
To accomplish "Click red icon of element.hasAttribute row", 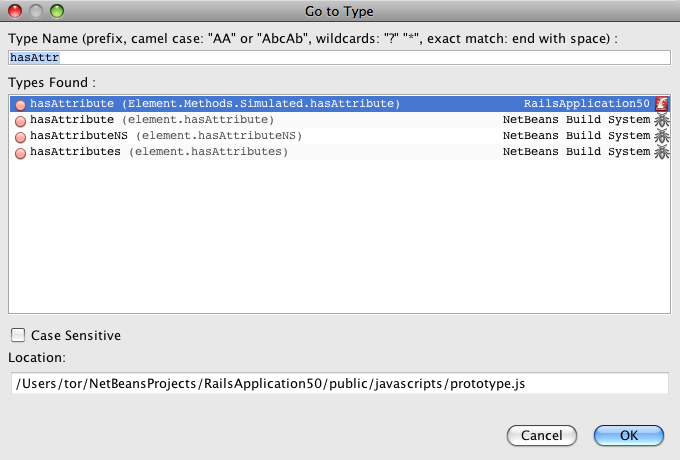I will click(x=20, y=121).
